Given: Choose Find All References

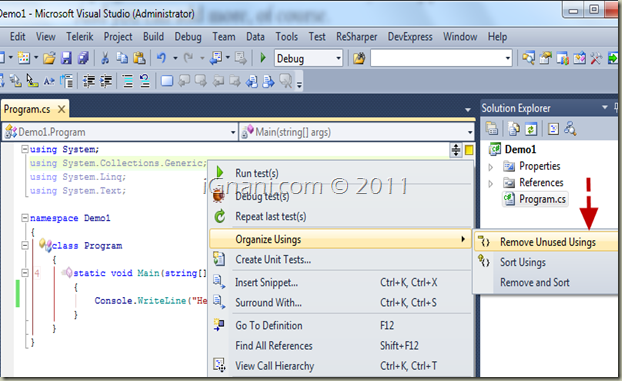Looking at the screenshot, I should point(340,346).
